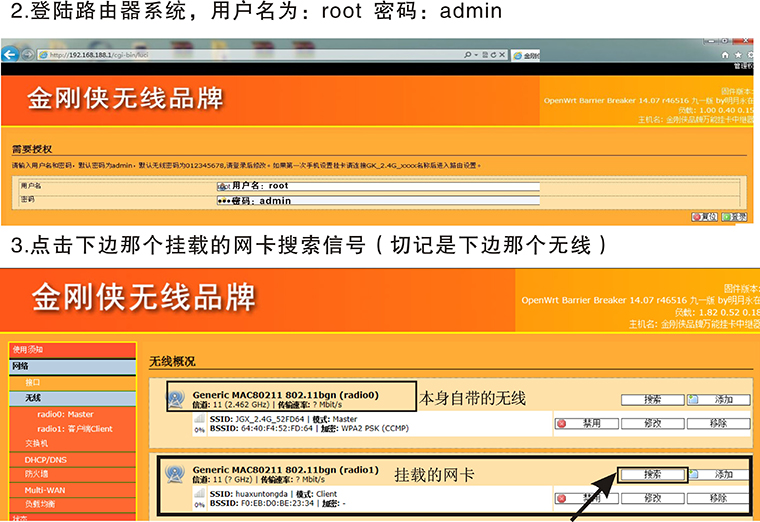Click the 无线概况 heading text
The width and height of the screenshot is (760, 522).
point(172,362)
